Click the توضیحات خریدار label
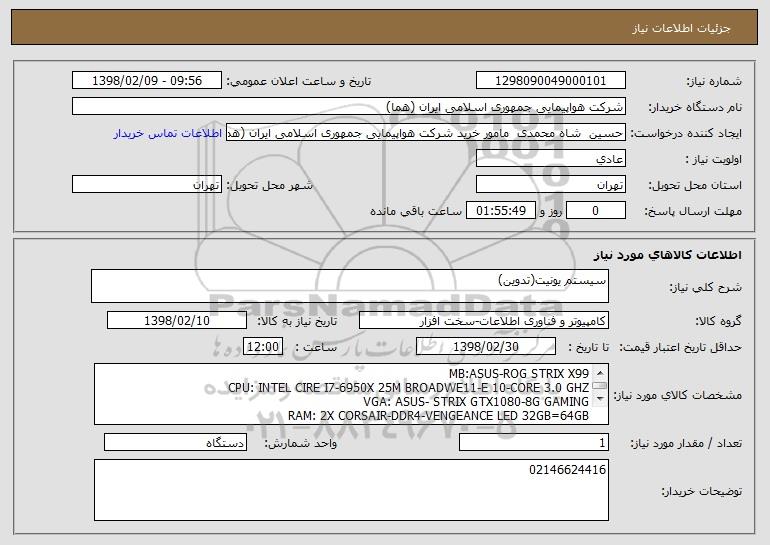Screen dimensions: 770x545 pos(701,491)
